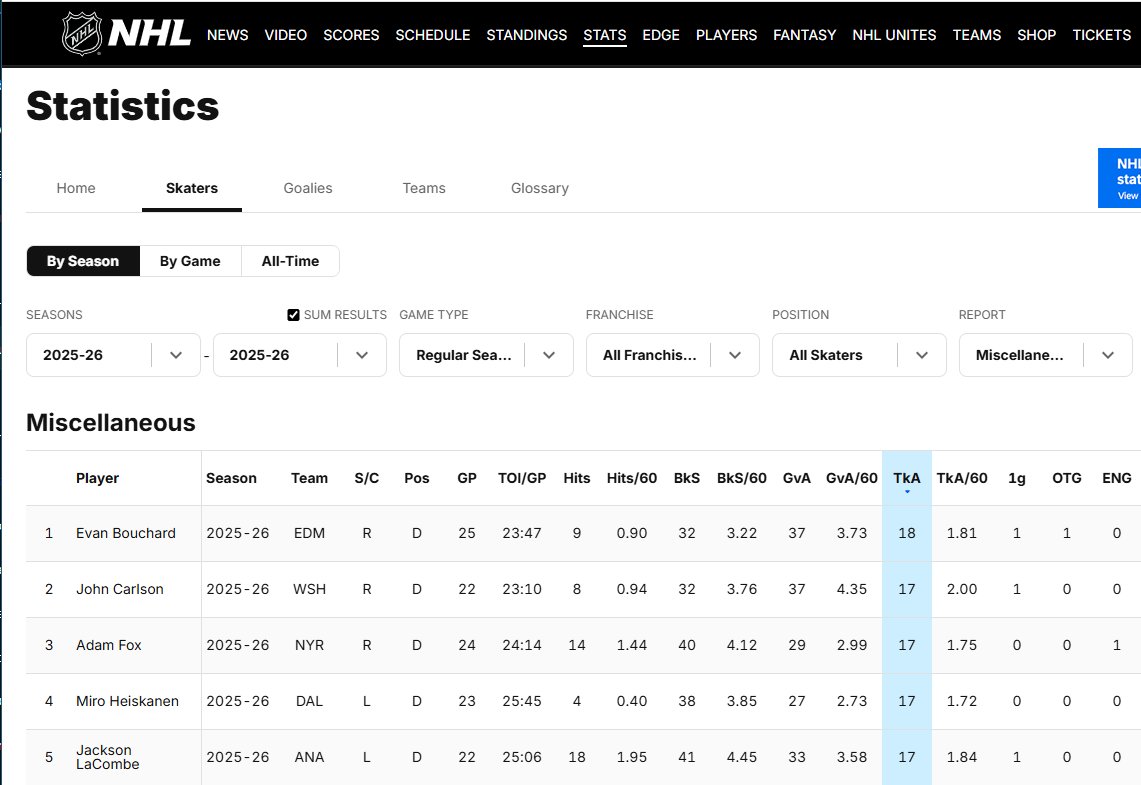Open the first 2025-26 season dropdown
1141x785 pixels.
point(113,355)
